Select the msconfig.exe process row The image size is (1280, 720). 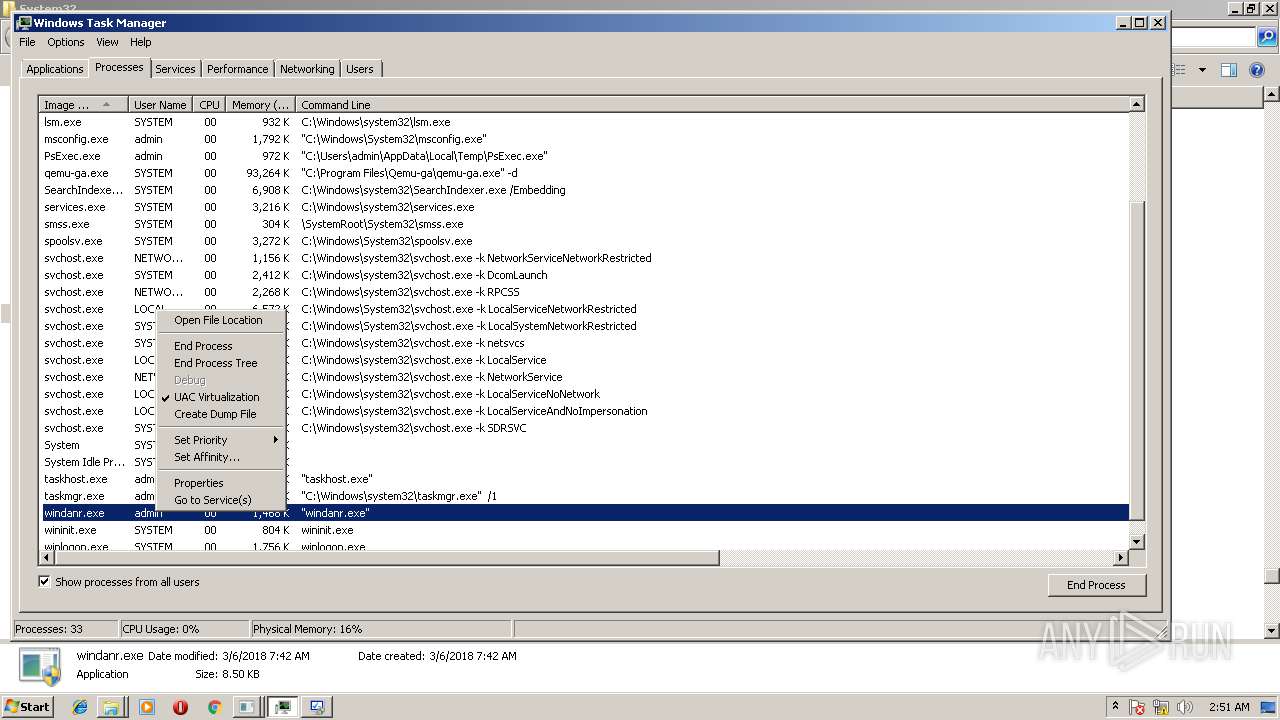point(584,139)
